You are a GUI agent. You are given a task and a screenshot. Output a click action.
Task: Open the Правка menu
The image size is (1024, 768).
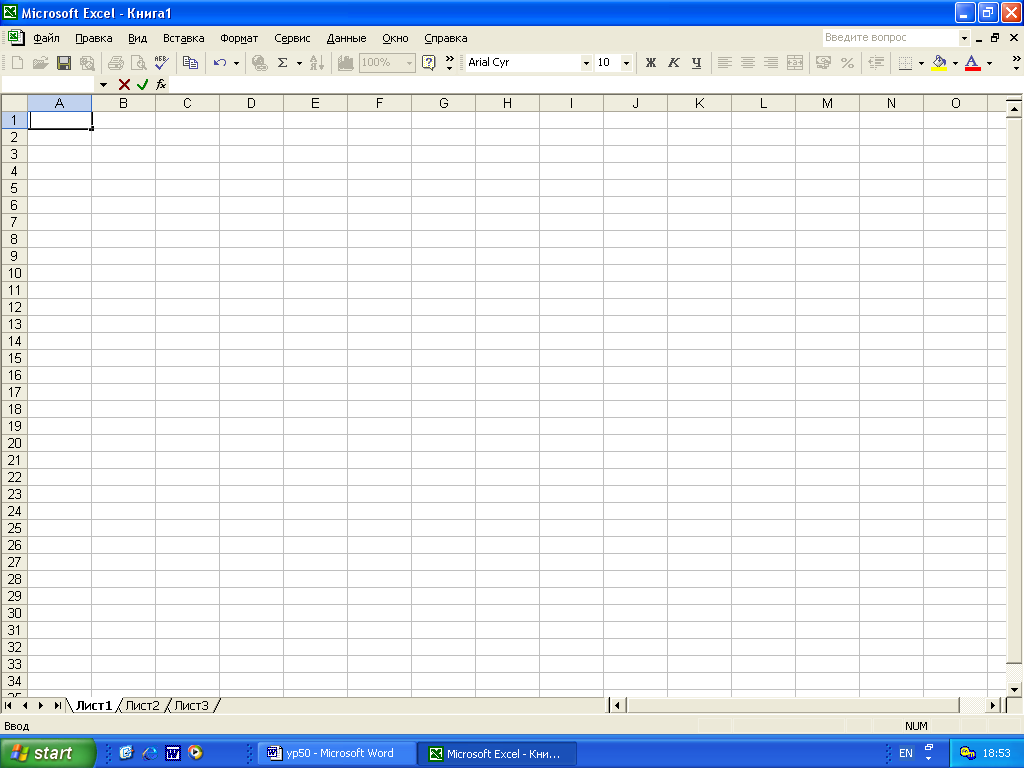[93, 38]
